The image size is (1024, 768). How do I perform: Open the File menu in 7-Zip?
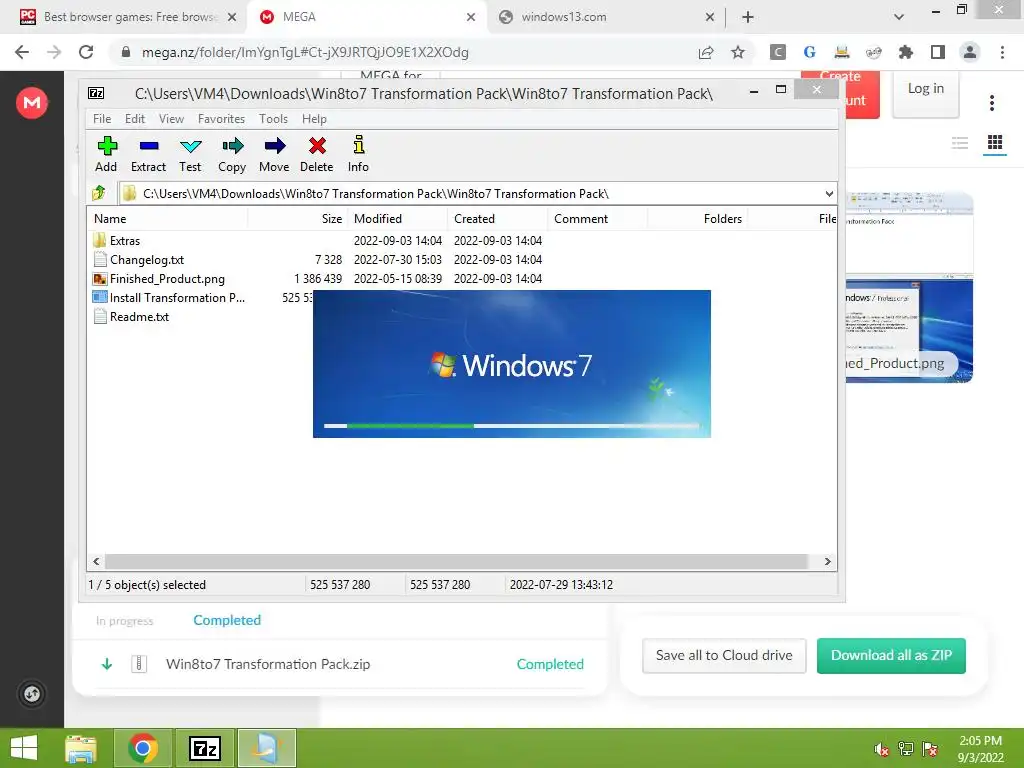tap(102, 119)
